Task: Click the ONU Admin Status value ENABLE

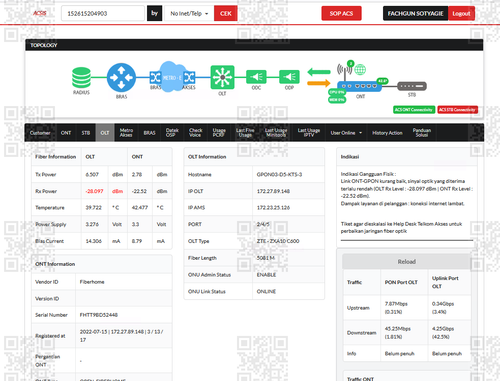Action: pyautogui.click(x=266, y=275)
